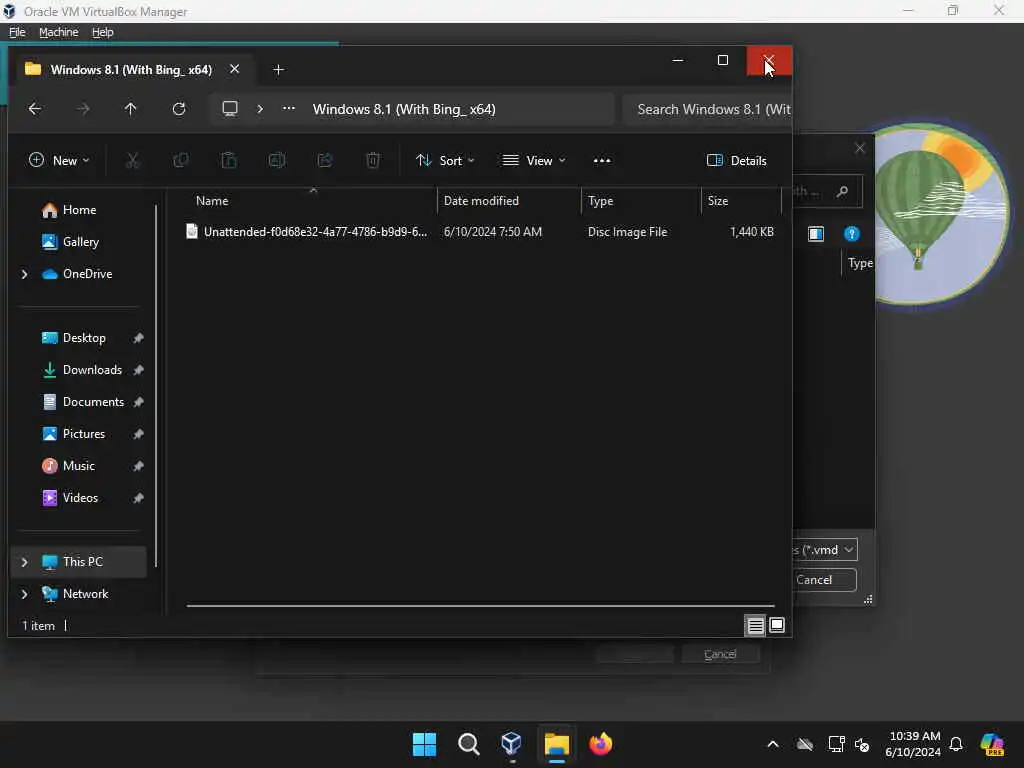The height and width of the screenshot is (768, 1024).
Task: Close the file dialog behind with its X
Action: 860,148
